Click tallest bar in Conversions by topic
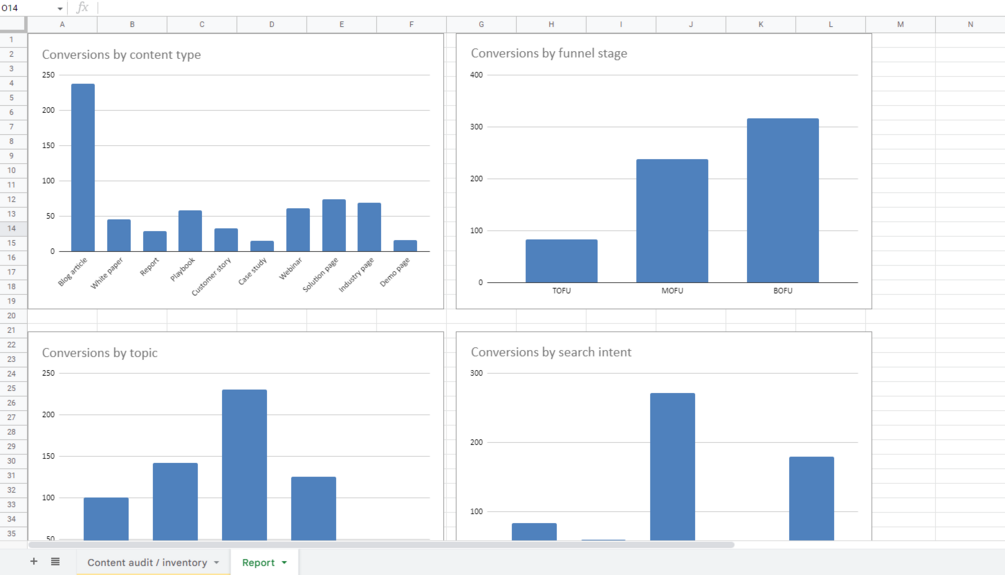Viewport: 1005px width, 575px height. point(244,465)
